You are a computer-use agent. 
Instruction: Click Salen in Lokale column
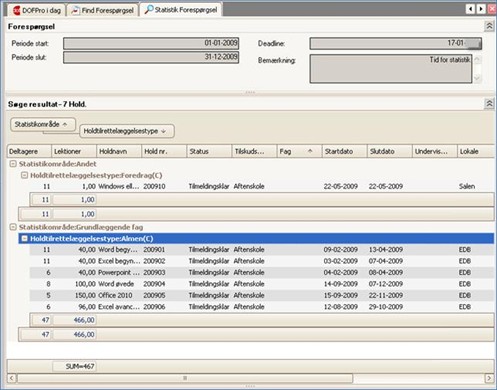click(467, 186)
